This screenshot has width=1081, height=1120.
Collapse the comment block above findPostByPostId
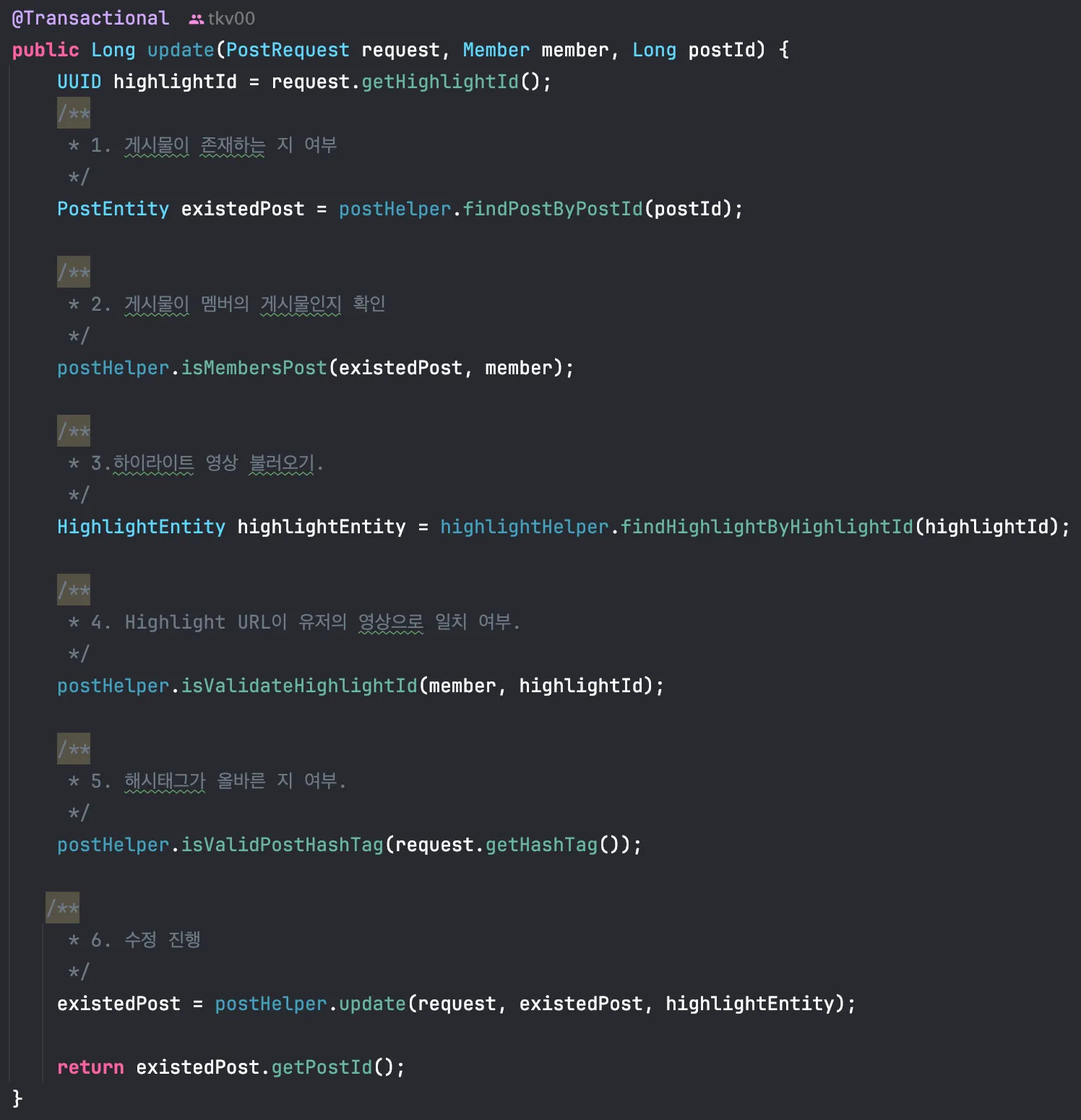pyautogui.click(x=74, y=113)
